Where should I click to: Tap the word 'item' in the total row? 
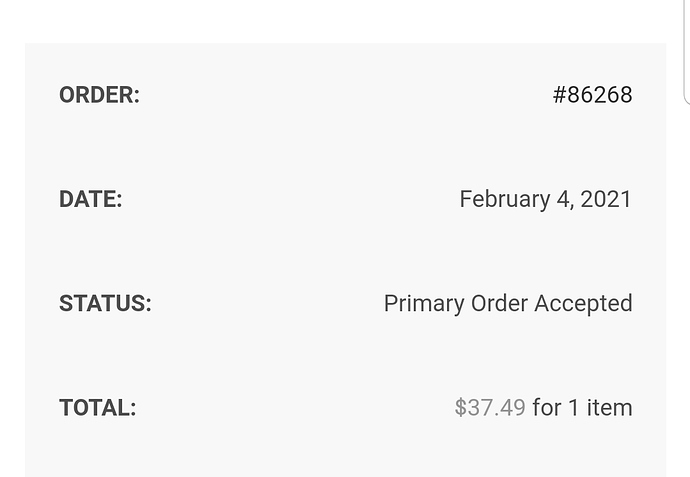point(609,407)
